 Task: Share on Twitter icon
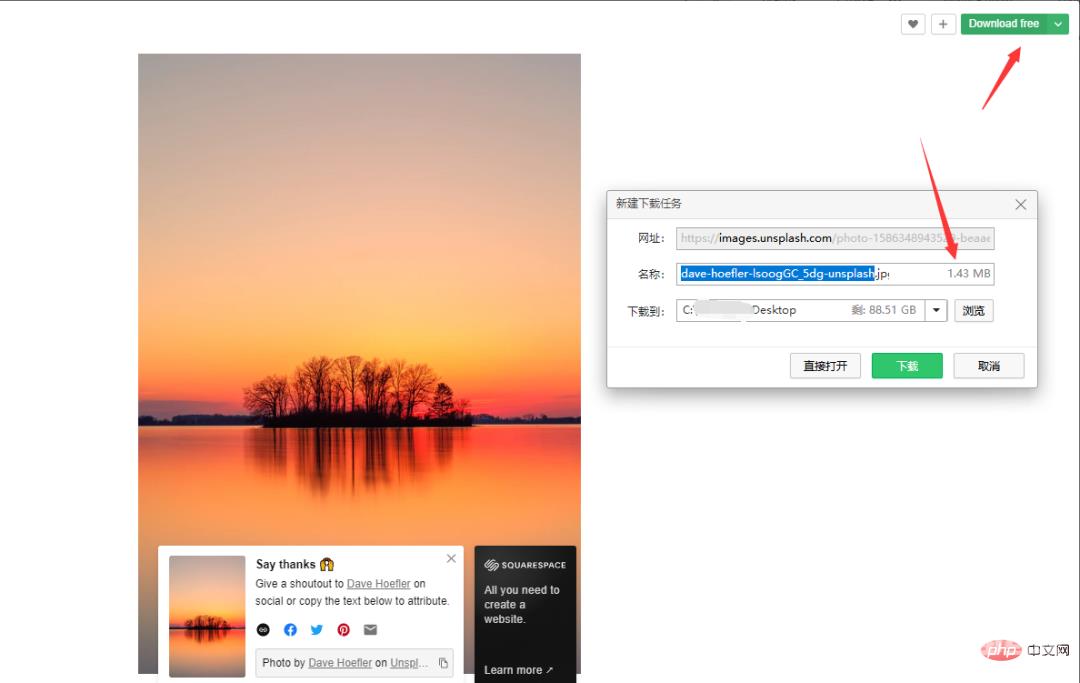[x=317, y=629]
